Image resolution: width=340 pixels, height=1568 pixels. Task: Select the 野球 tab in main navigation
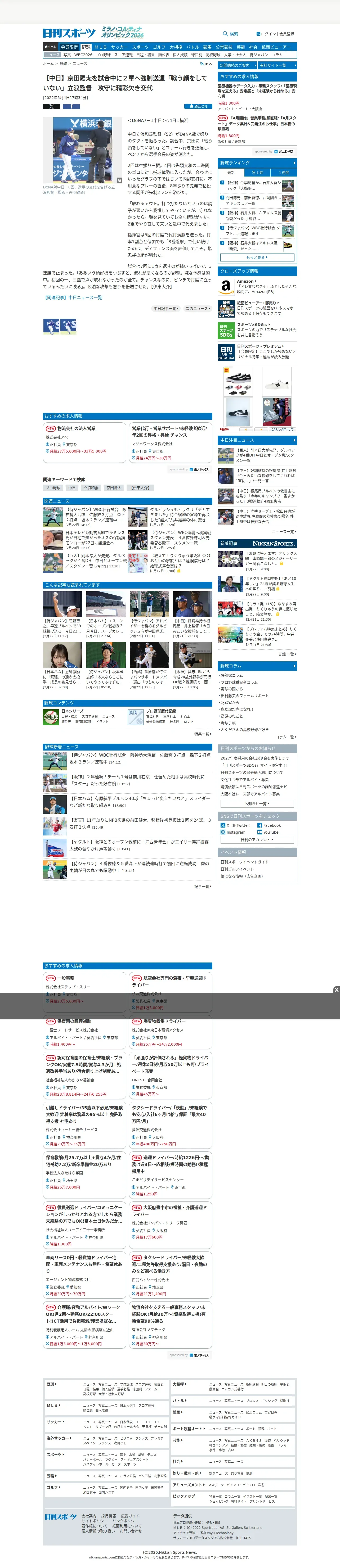tap(86, 47)
